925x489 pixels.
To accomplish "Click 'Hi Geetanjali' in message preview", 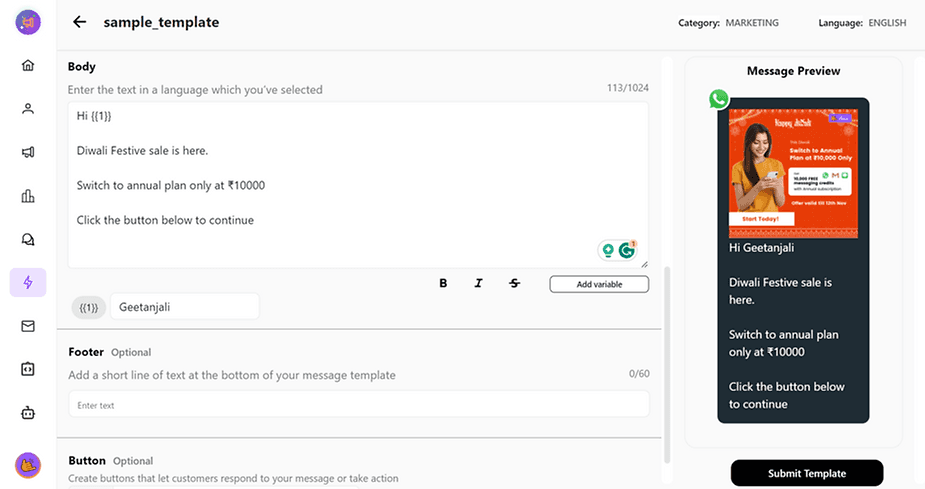I will pyautogui.click(x=761, y=248).
